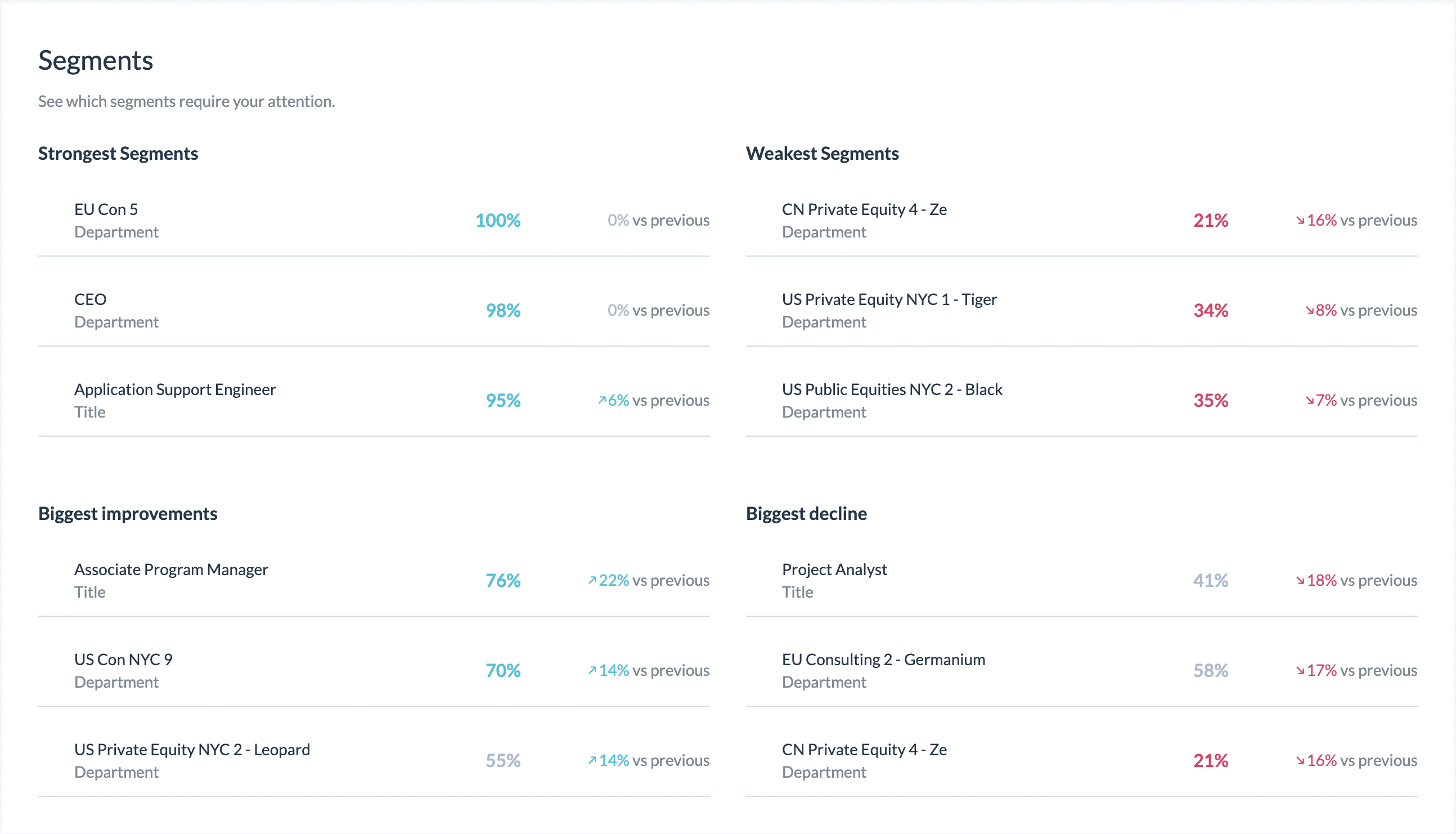Click the down arrow beside 17% vs previous
The image size is (1456, 834).
pos(1300,670)
